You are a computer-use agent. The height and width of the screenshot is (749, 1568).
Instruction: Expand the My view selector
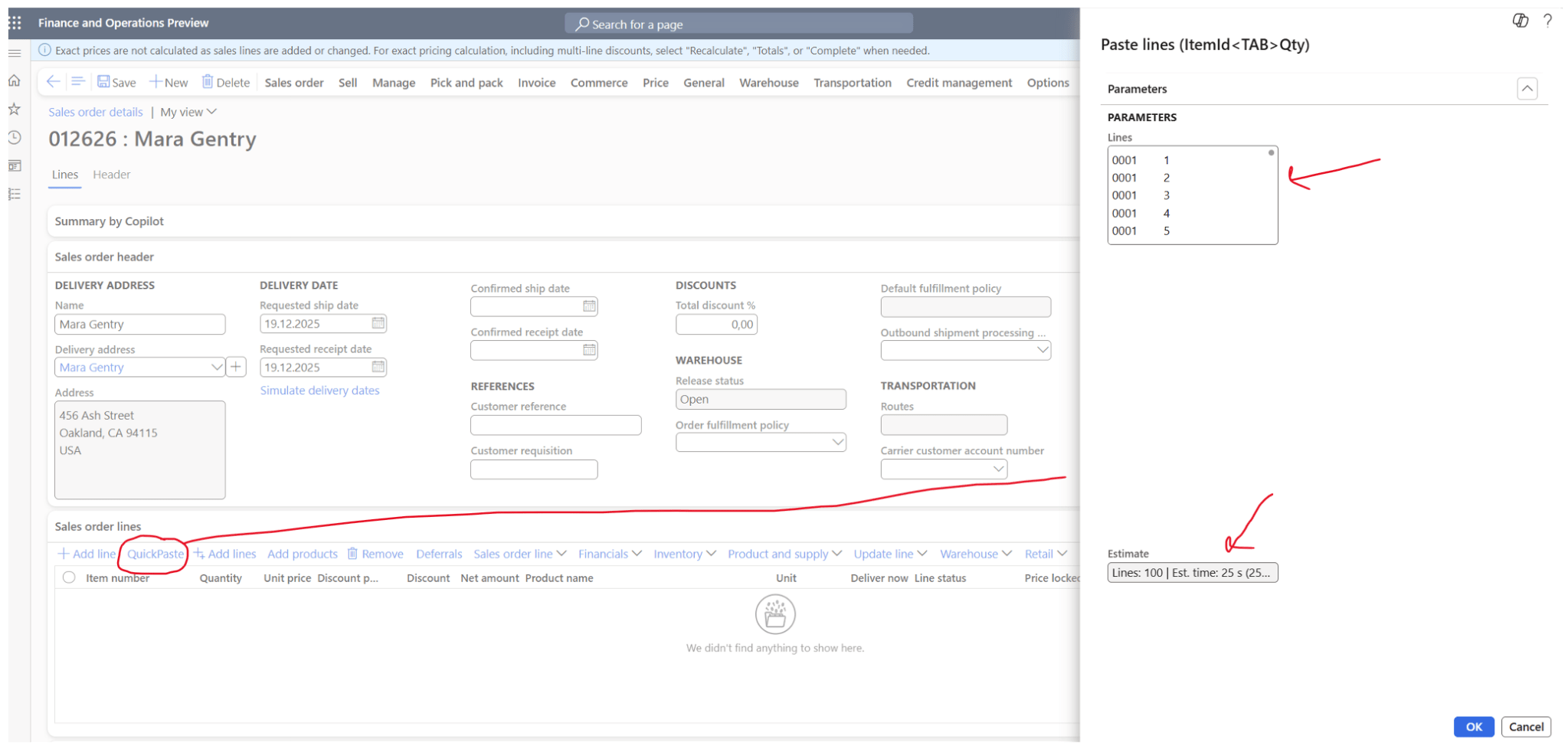tap(188, 113)
